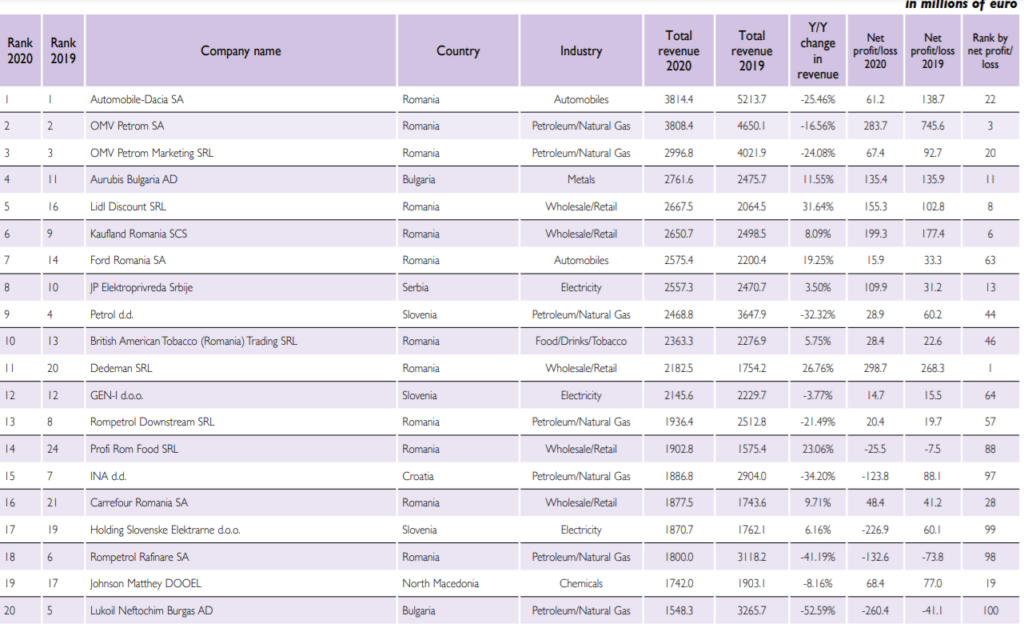Select the North Macedonia country cell
This screenshot has width=1024, height=628.
(440, 584)
